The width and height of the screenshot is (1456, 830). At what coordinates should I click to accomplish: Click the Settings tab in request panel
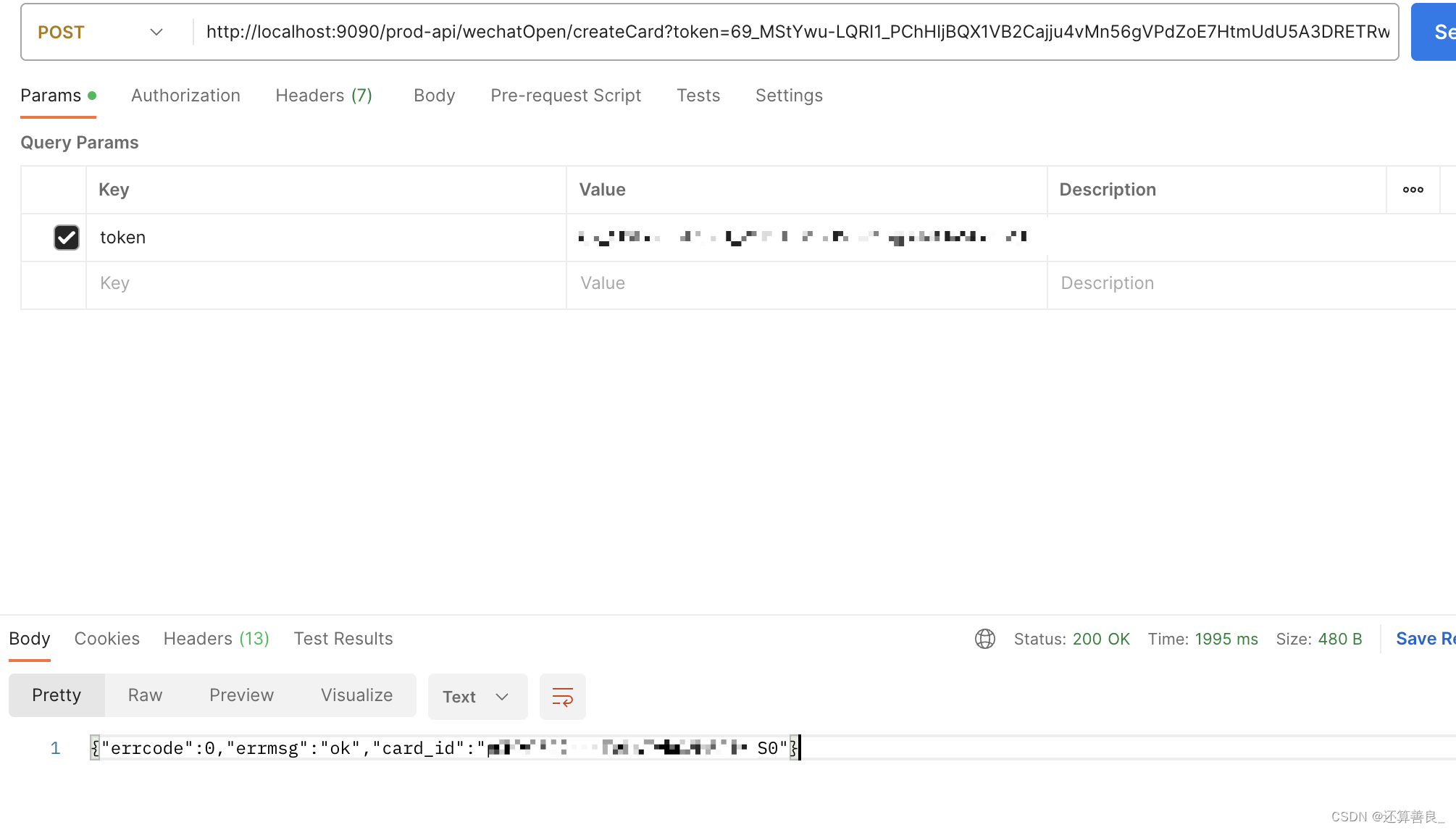(x=789, y=95)
